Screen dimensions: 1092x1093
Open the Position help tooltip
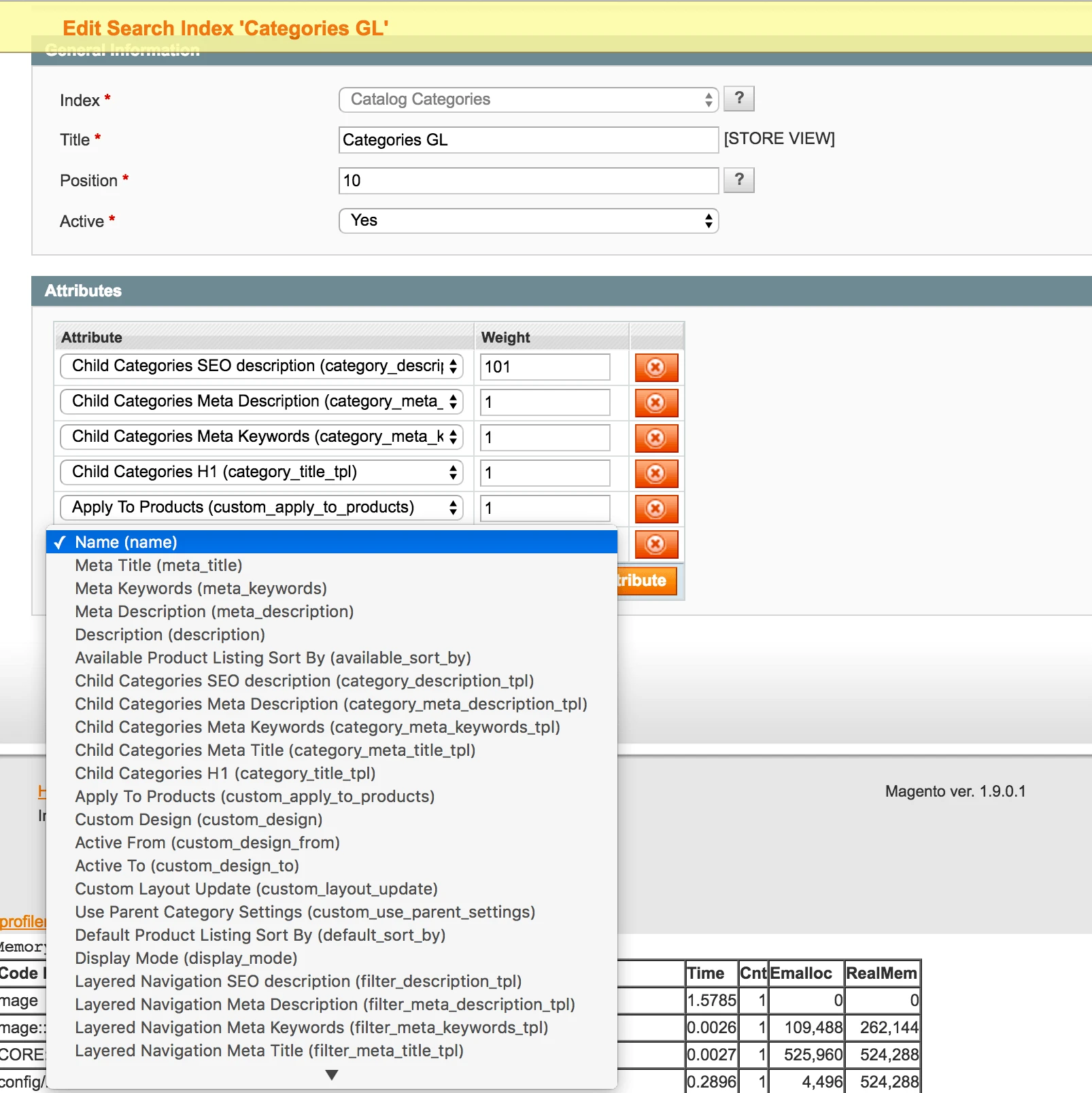point(738,180)
